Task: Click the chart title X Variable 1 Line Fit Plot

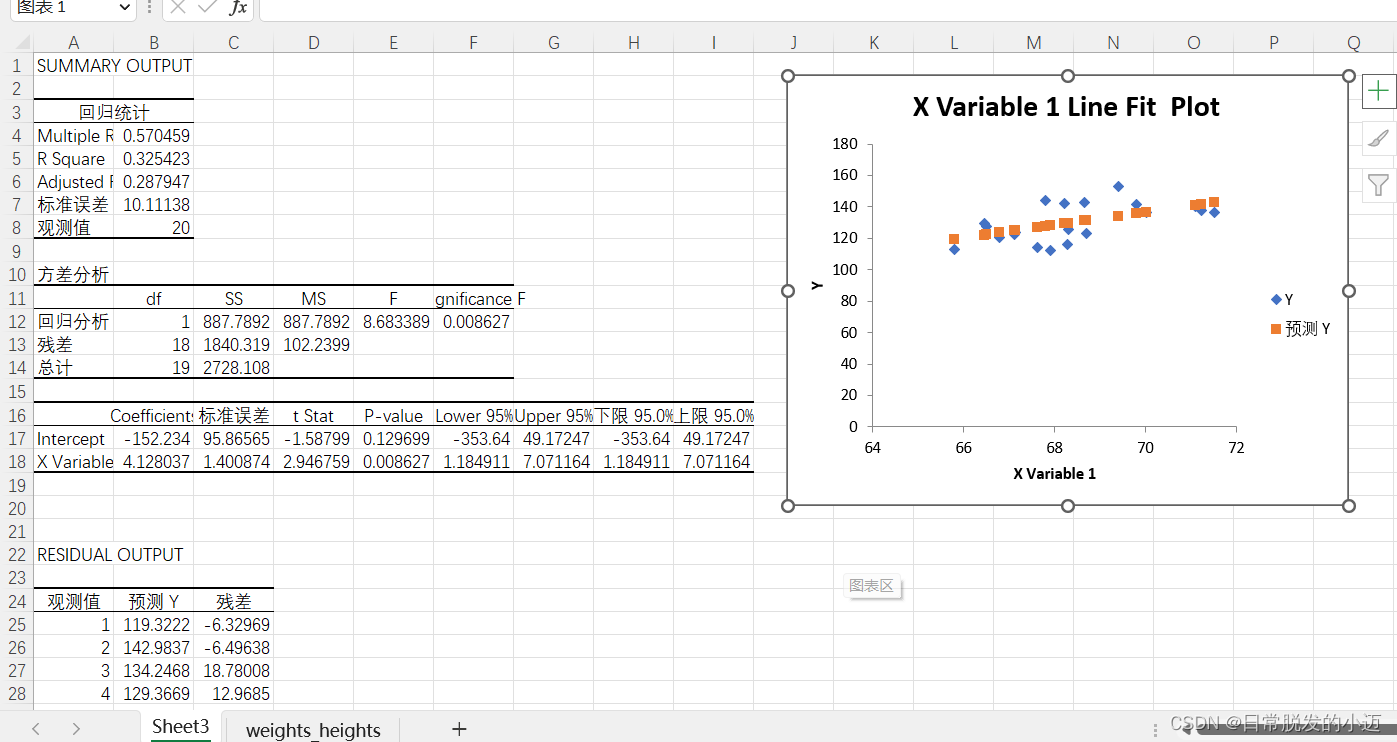Action: point(1066,107)
